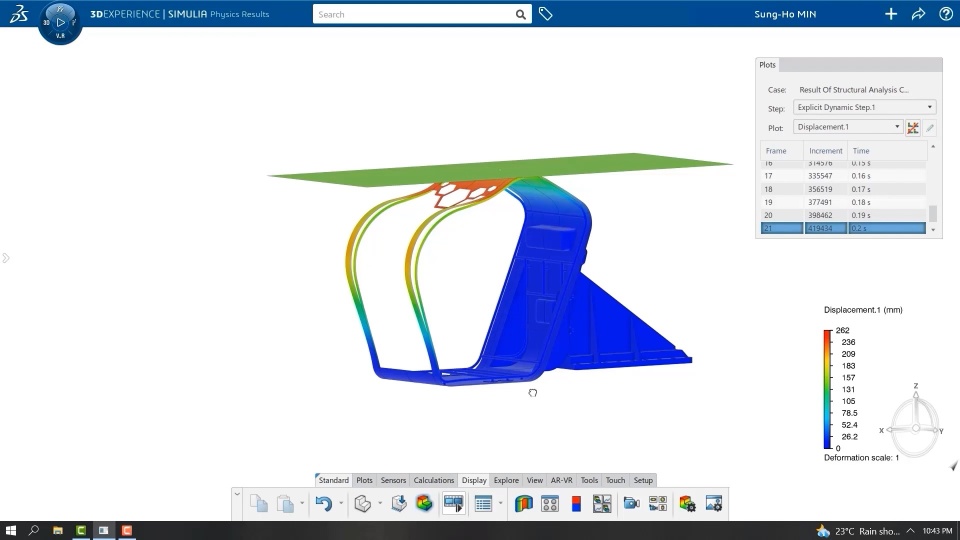Click the pencil edit plot icon
This screenshot has height=540, width=960.
929,127
